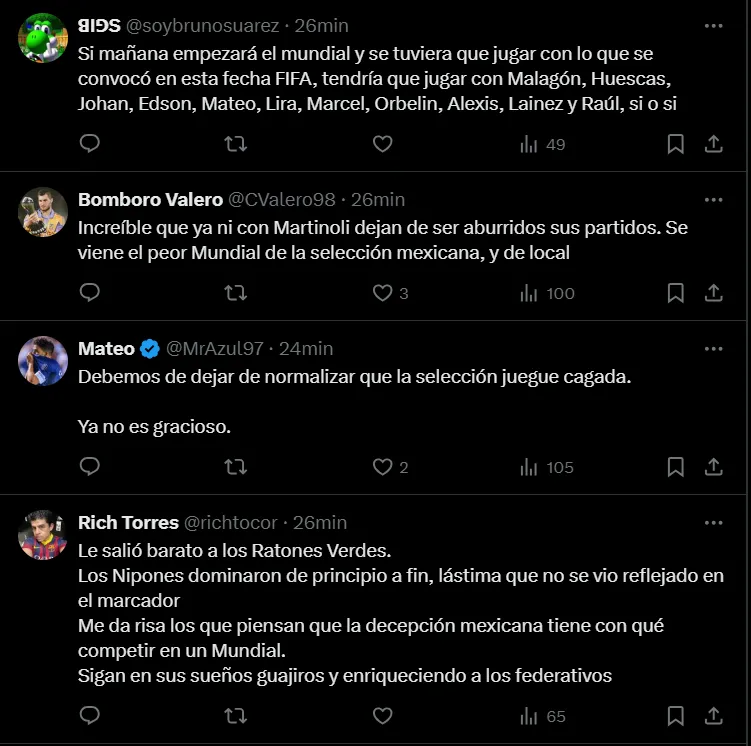This screenshot has width=751, height=746.
Task: Open more options on Rich Torres's tweet
Action: (713, 523)
